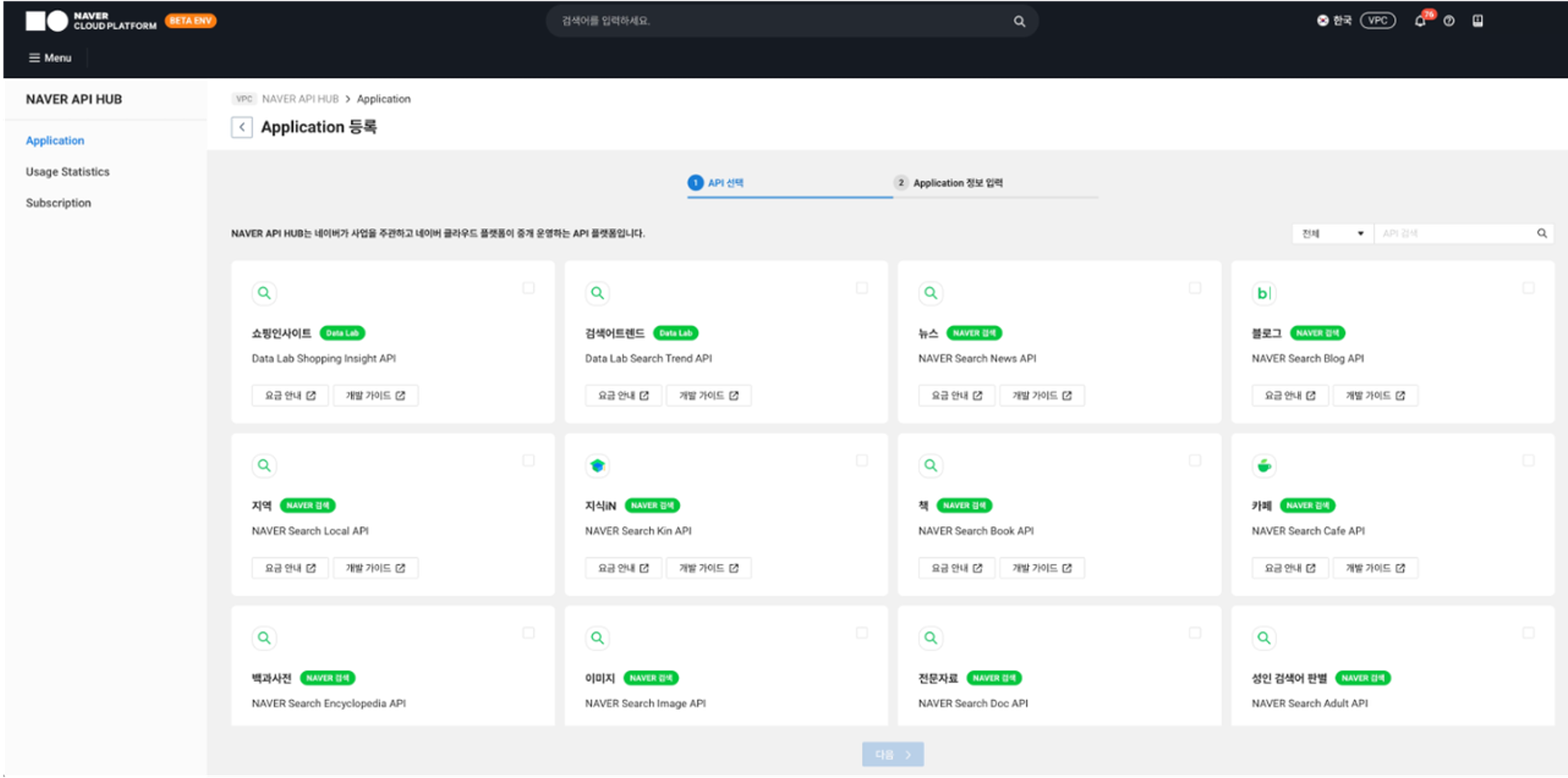
Task: Click the guide book icon in header
Action: tap(1478, 21)
